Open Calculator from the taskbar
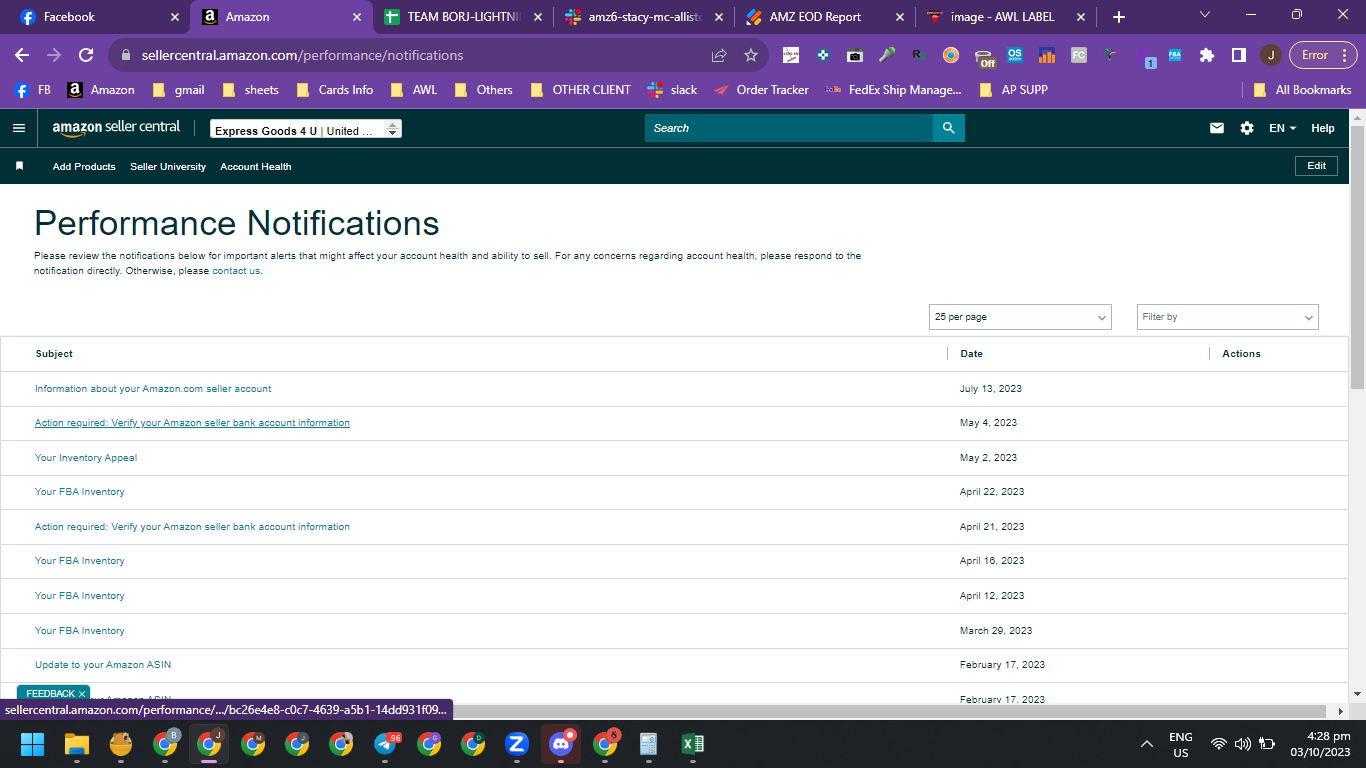The height and width of the screenshot is (768, 1366). pos(648,744)
